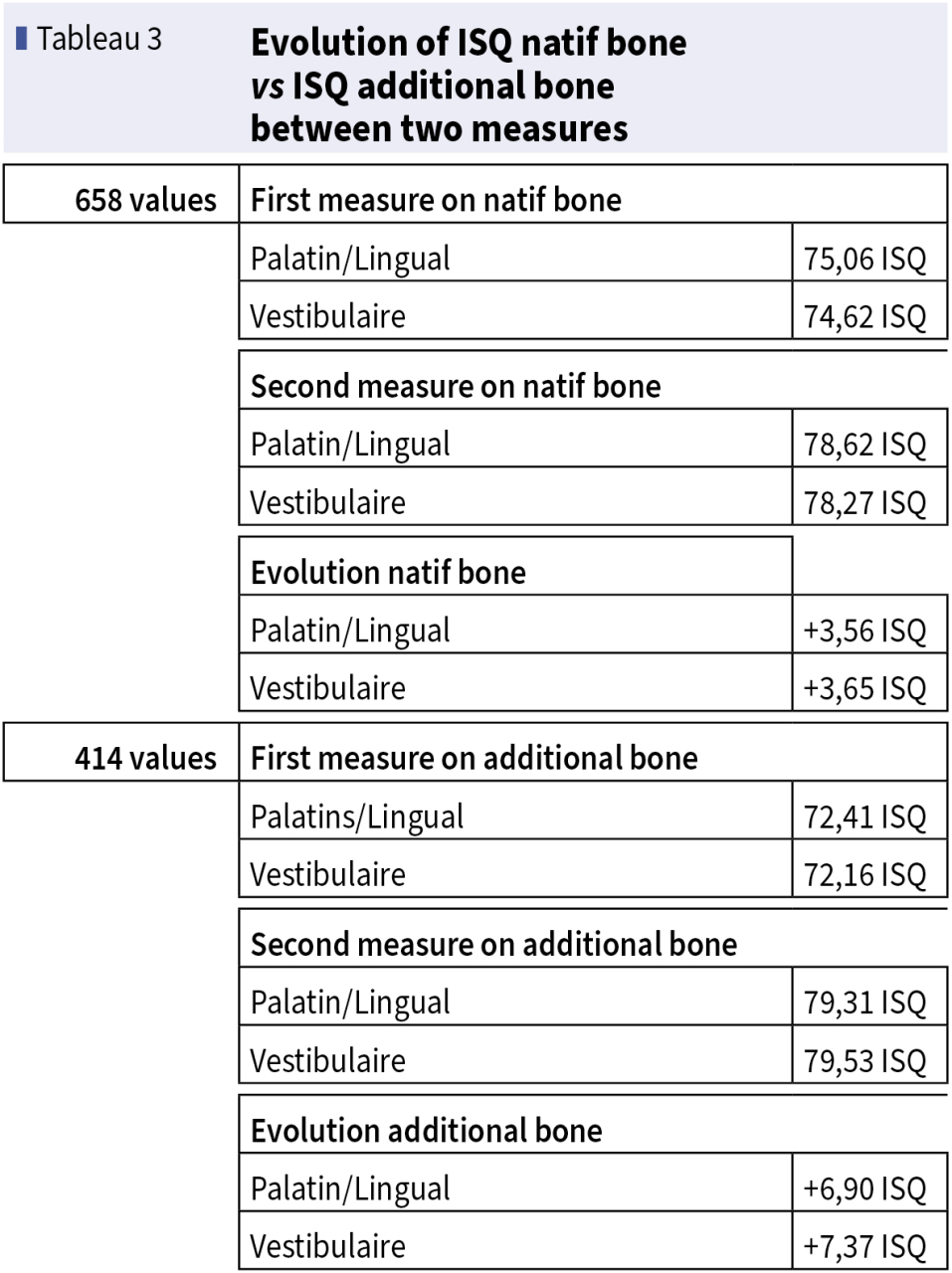952x1273 pixels.
Task: Click the First measure on natif bone header
Action: pyautogui.click(x=593, y=194)
